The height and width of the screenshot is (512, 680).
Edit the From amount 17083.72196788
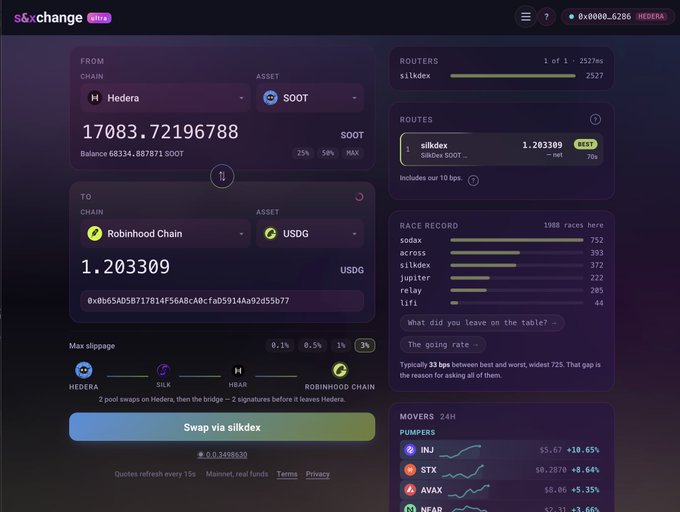[160, 132]
